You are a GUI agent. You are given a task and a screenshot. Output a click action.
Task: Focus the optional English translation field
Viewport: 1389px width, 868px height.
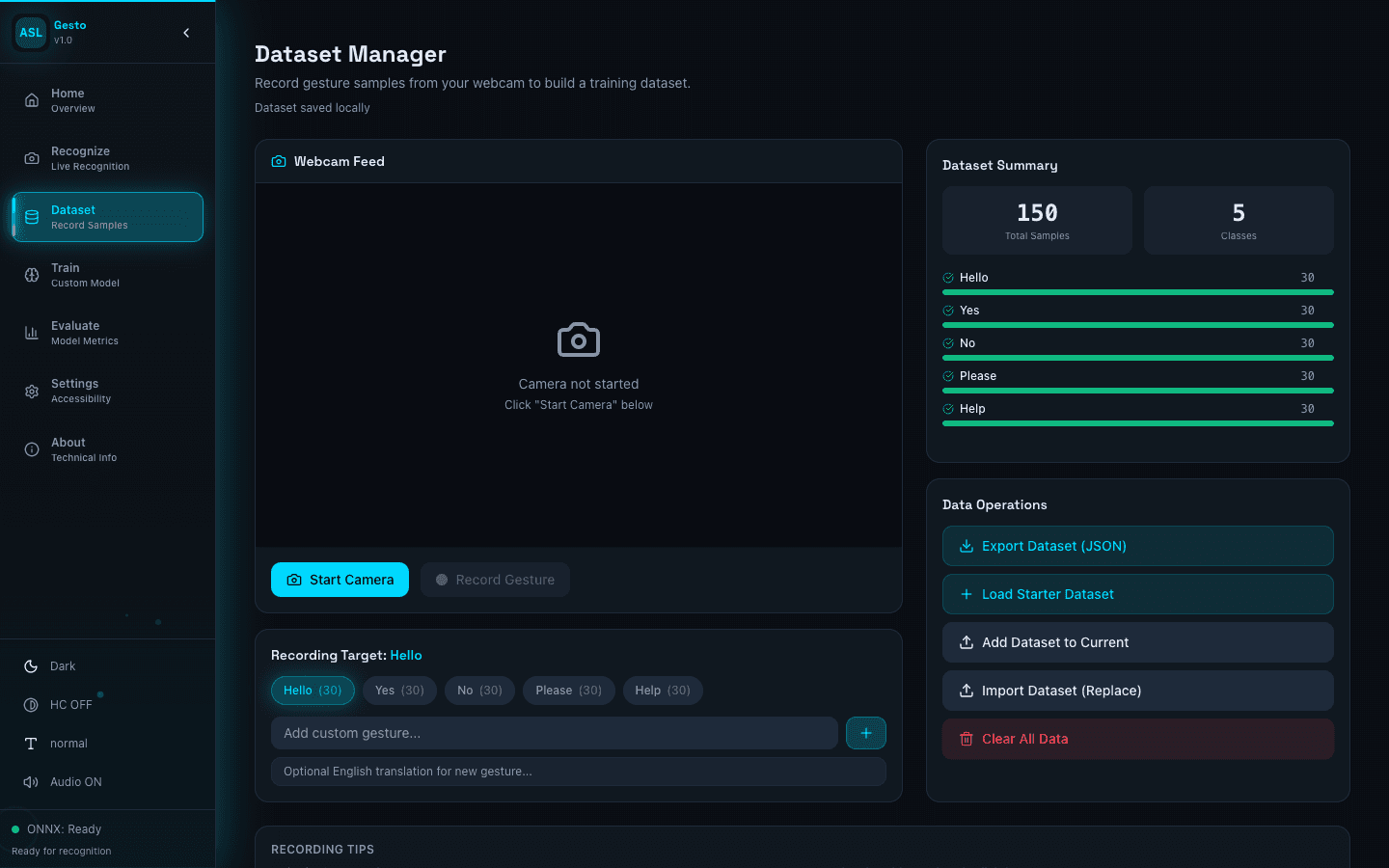pos(579,772)
